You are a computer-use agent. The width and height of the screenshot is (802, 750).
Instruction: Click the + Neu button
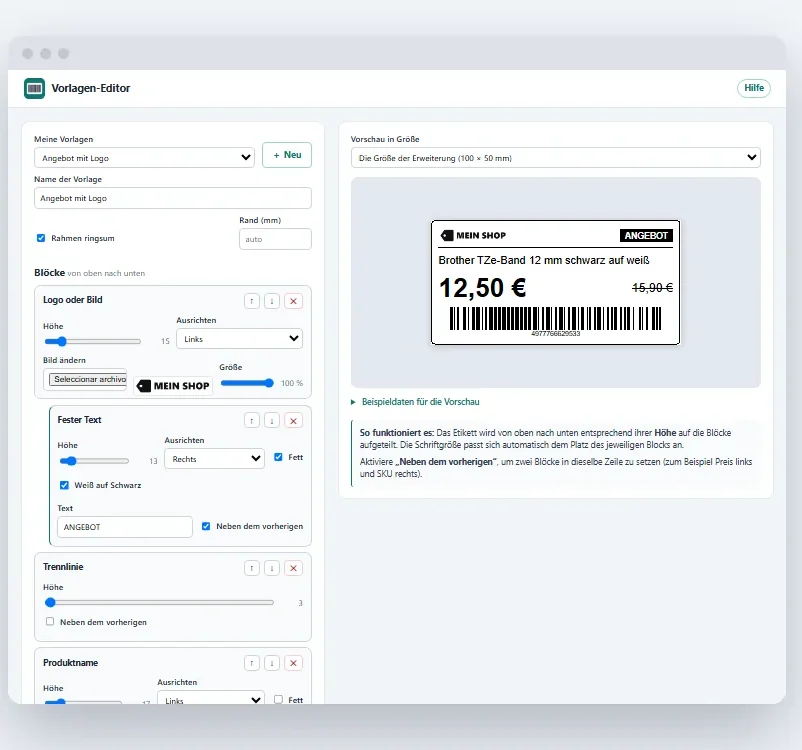tap(287, 155)
